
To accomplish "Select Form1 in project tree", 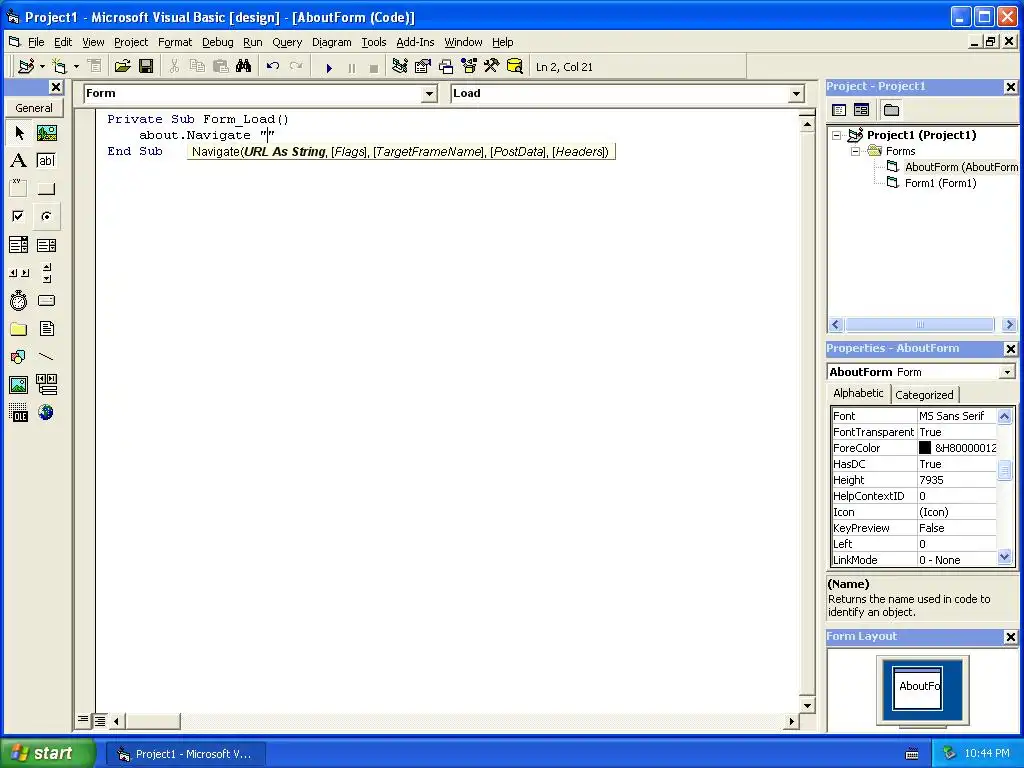I will click(x=940, y=183).
